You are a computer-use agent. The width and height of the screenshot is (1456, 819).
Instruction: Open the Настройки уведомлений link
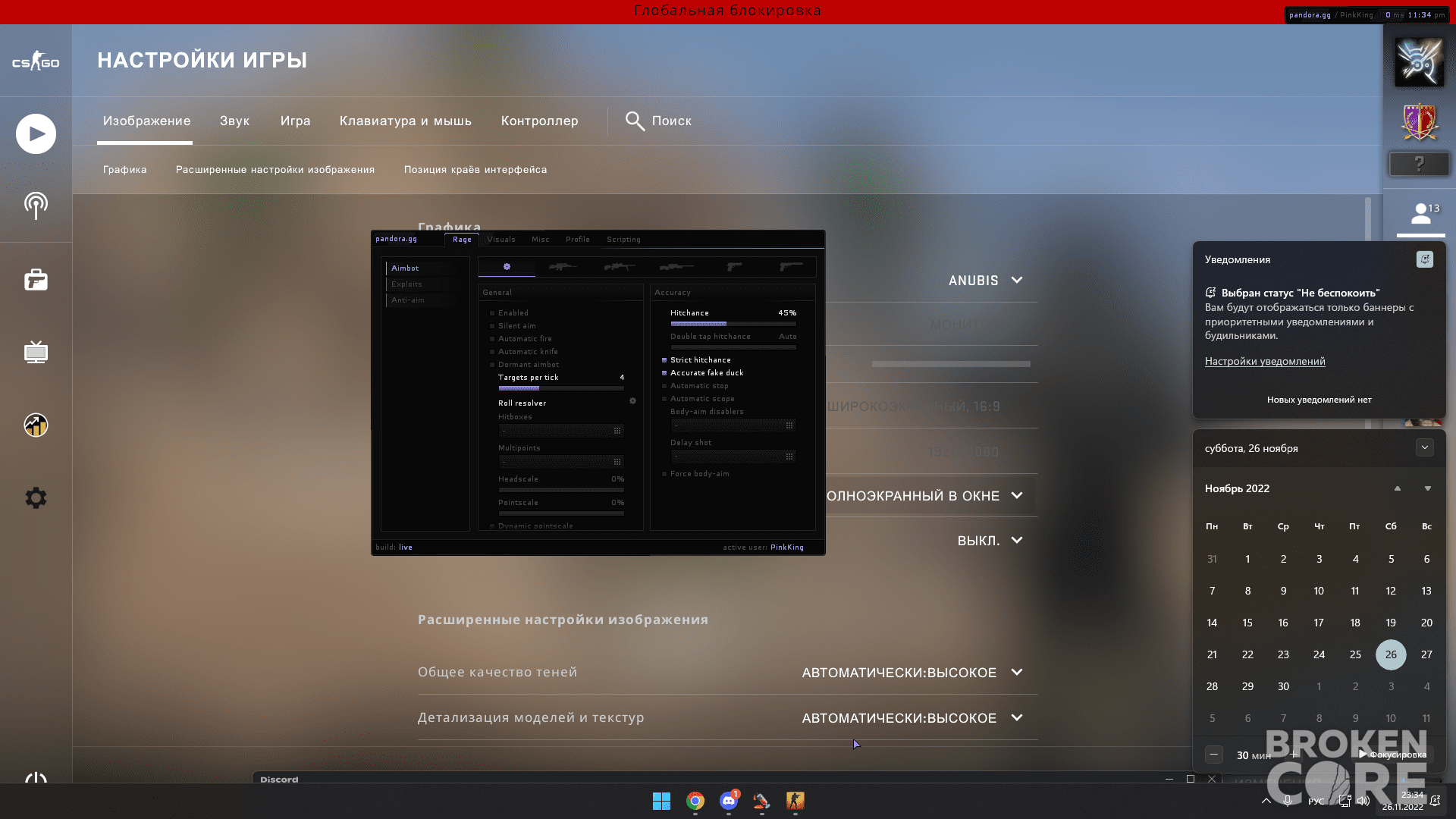coord(1265,361)
